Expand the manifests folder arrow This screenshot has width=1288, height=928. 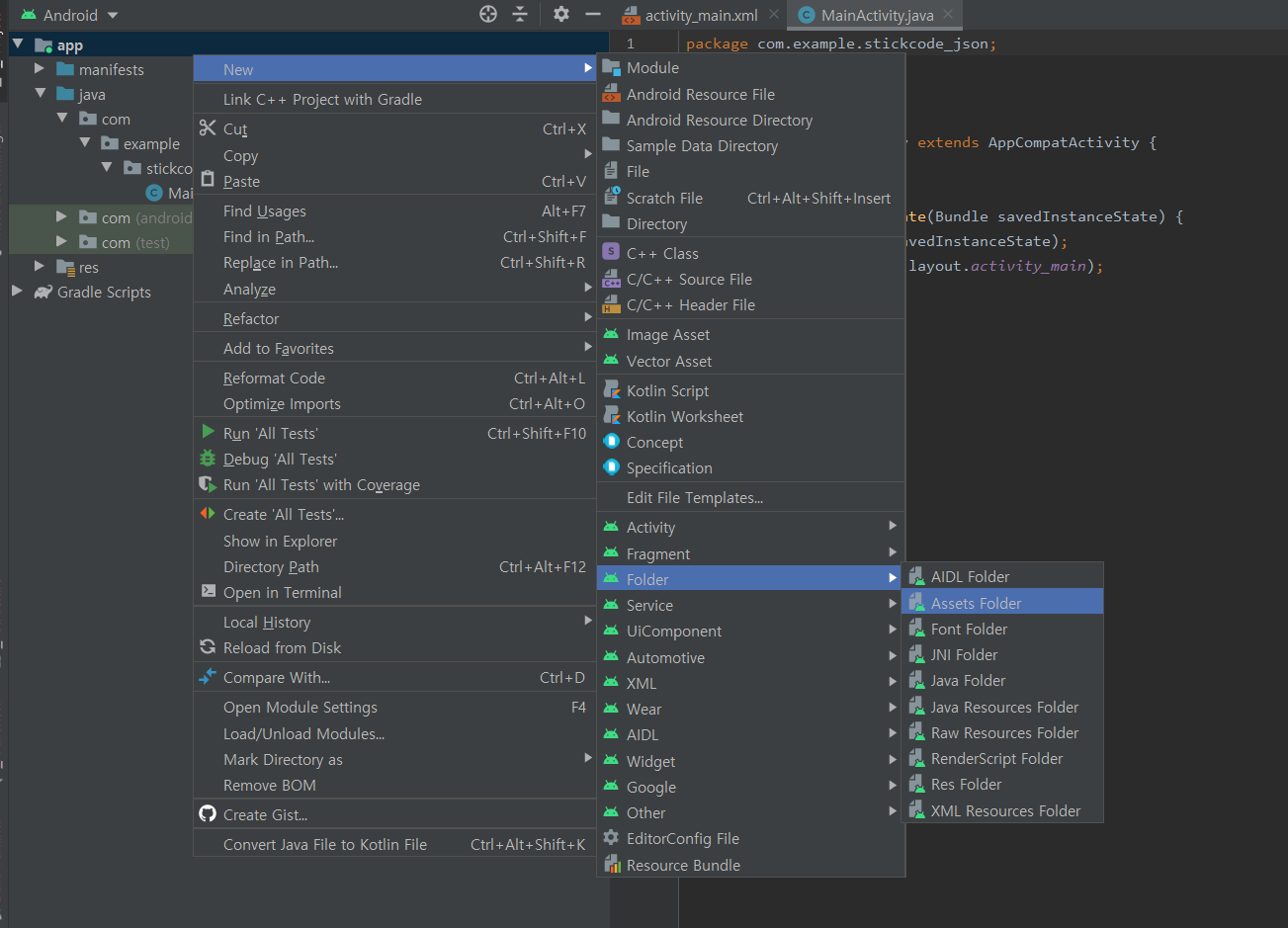[x=40, y=68]
